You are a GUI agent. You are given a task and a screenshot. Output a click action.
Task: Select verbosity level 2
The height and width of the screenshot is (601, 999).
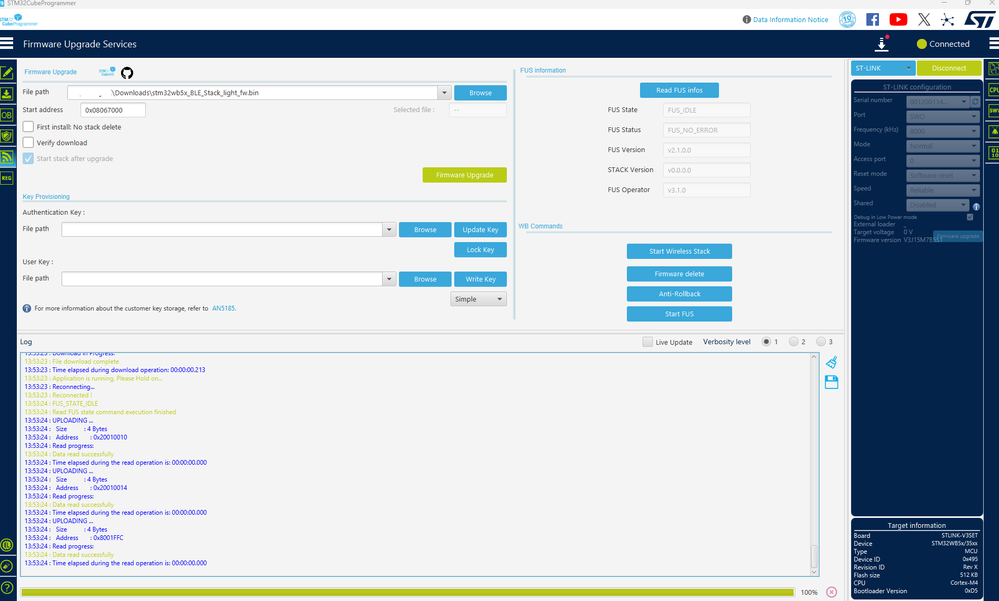793,342
